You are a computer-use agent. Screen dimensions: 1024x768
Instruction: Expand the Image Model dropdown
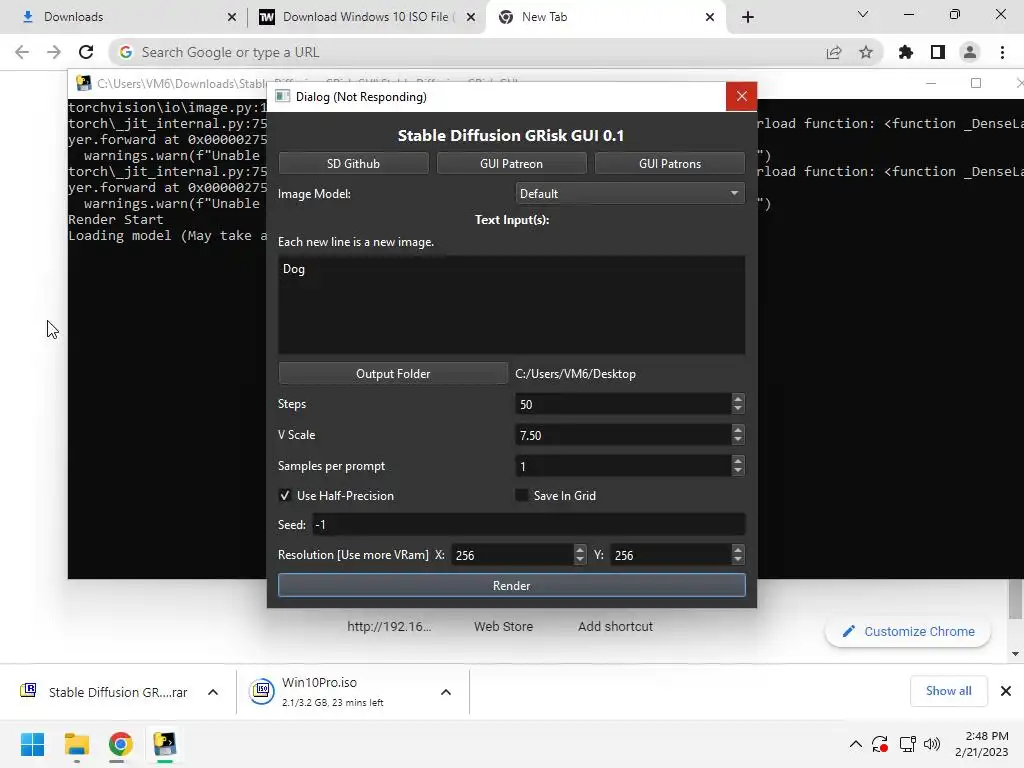[630, 193]
